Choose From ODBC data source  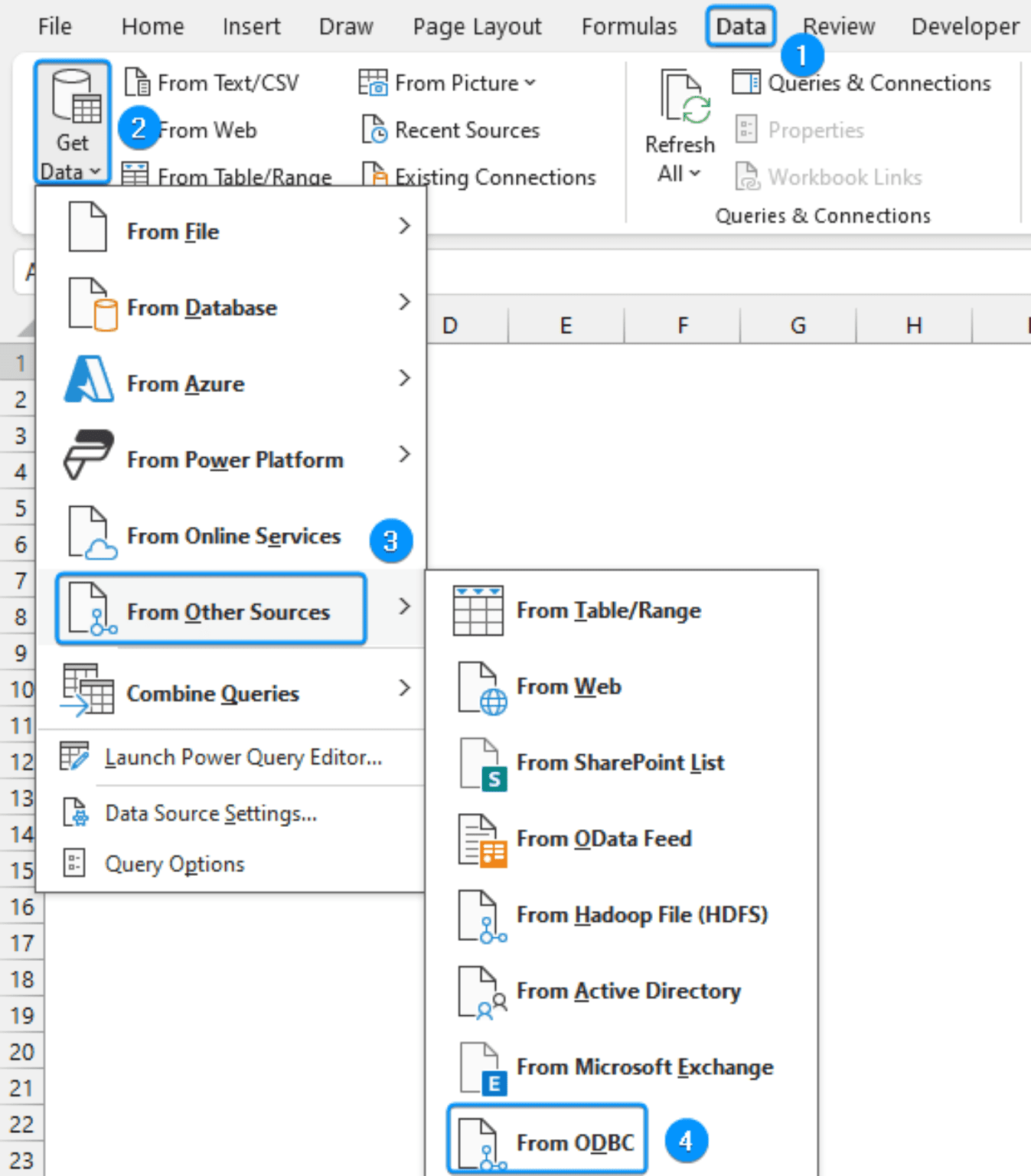(575, 1142)
